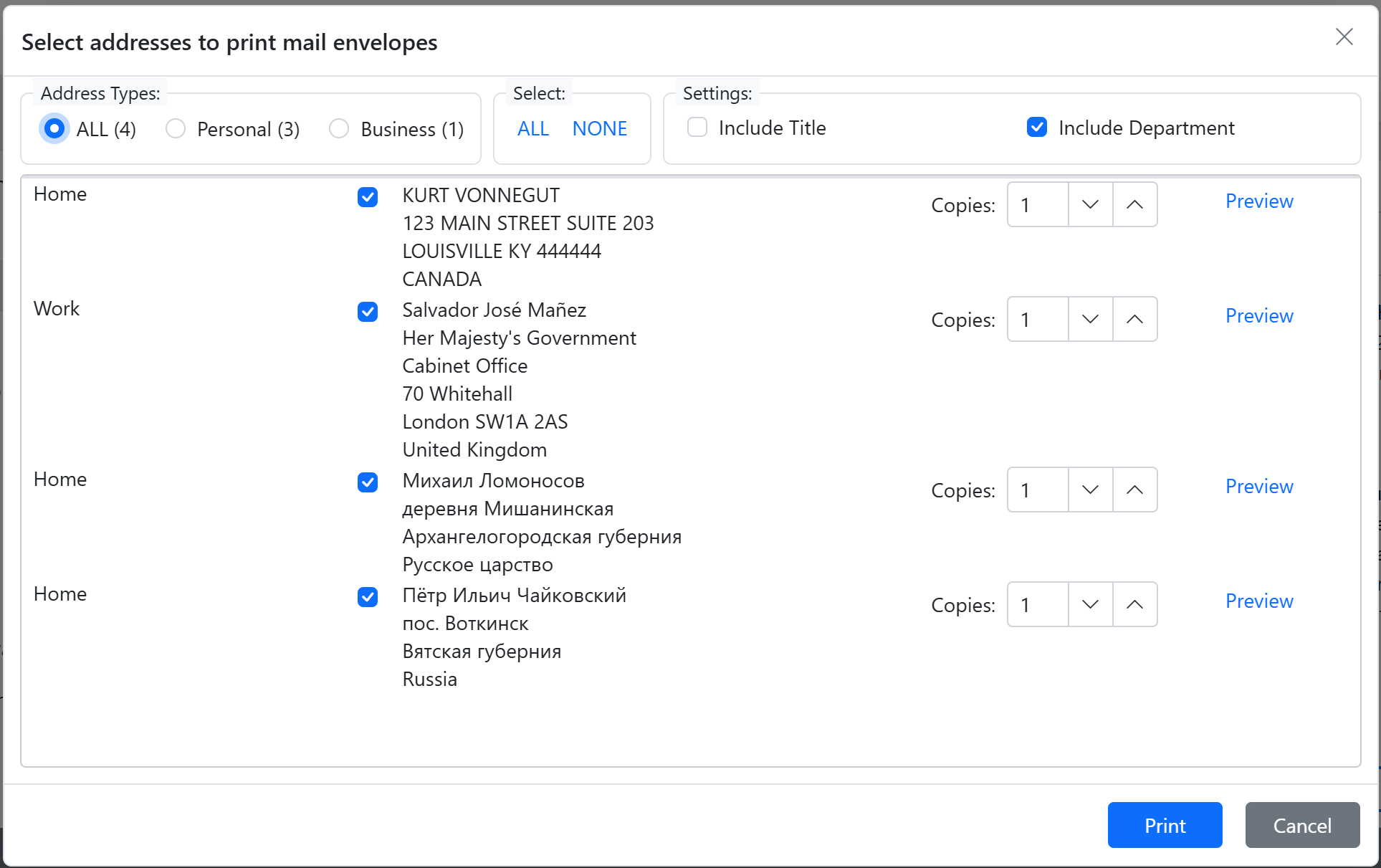This screenshot has width=1381, height=868.
Task: Decrease copies for Kurt Vonnegut envelope
Action: 1089,204
